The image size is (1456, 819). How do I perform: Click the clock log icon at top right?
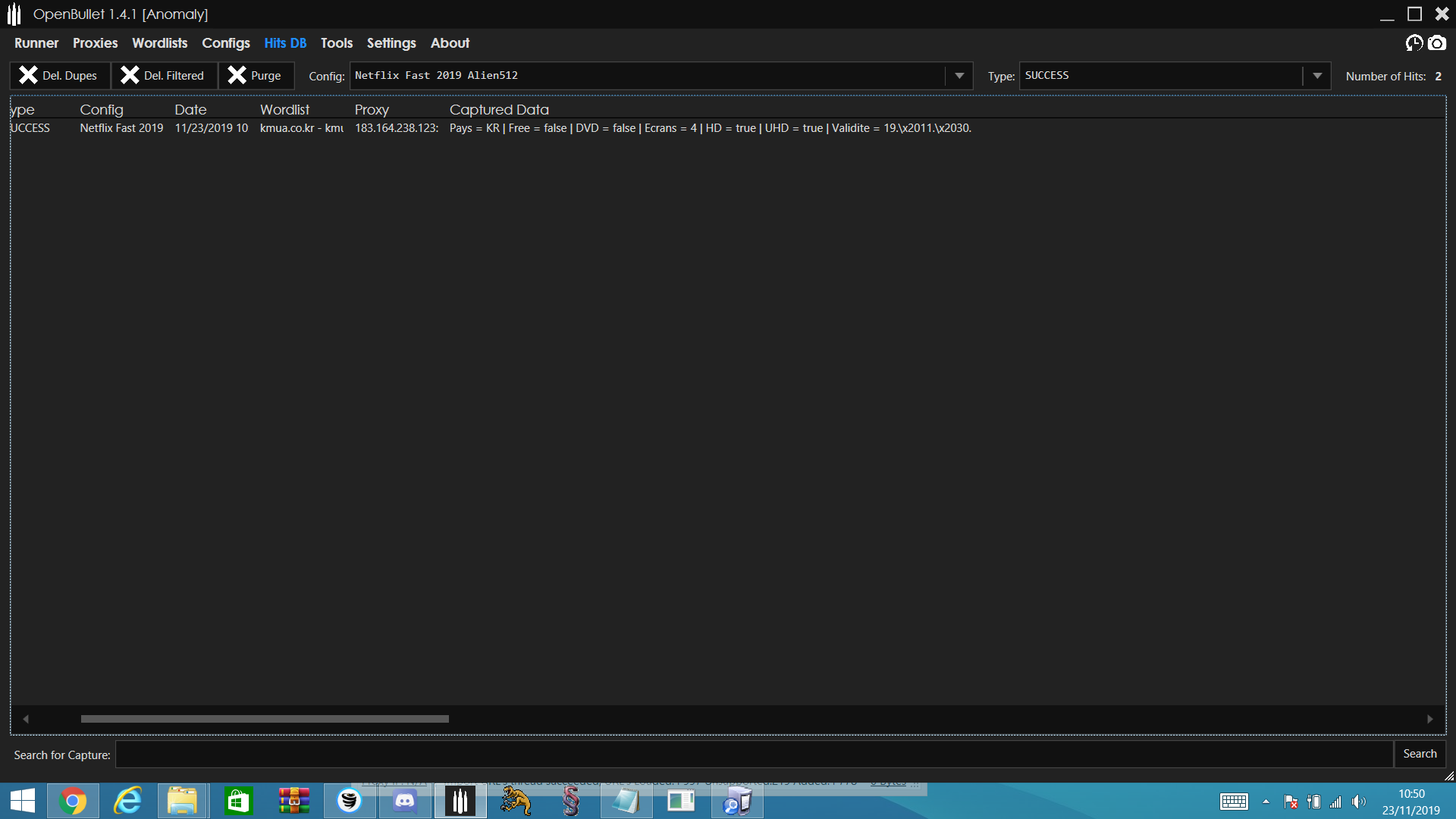[x=1414, y=43]
